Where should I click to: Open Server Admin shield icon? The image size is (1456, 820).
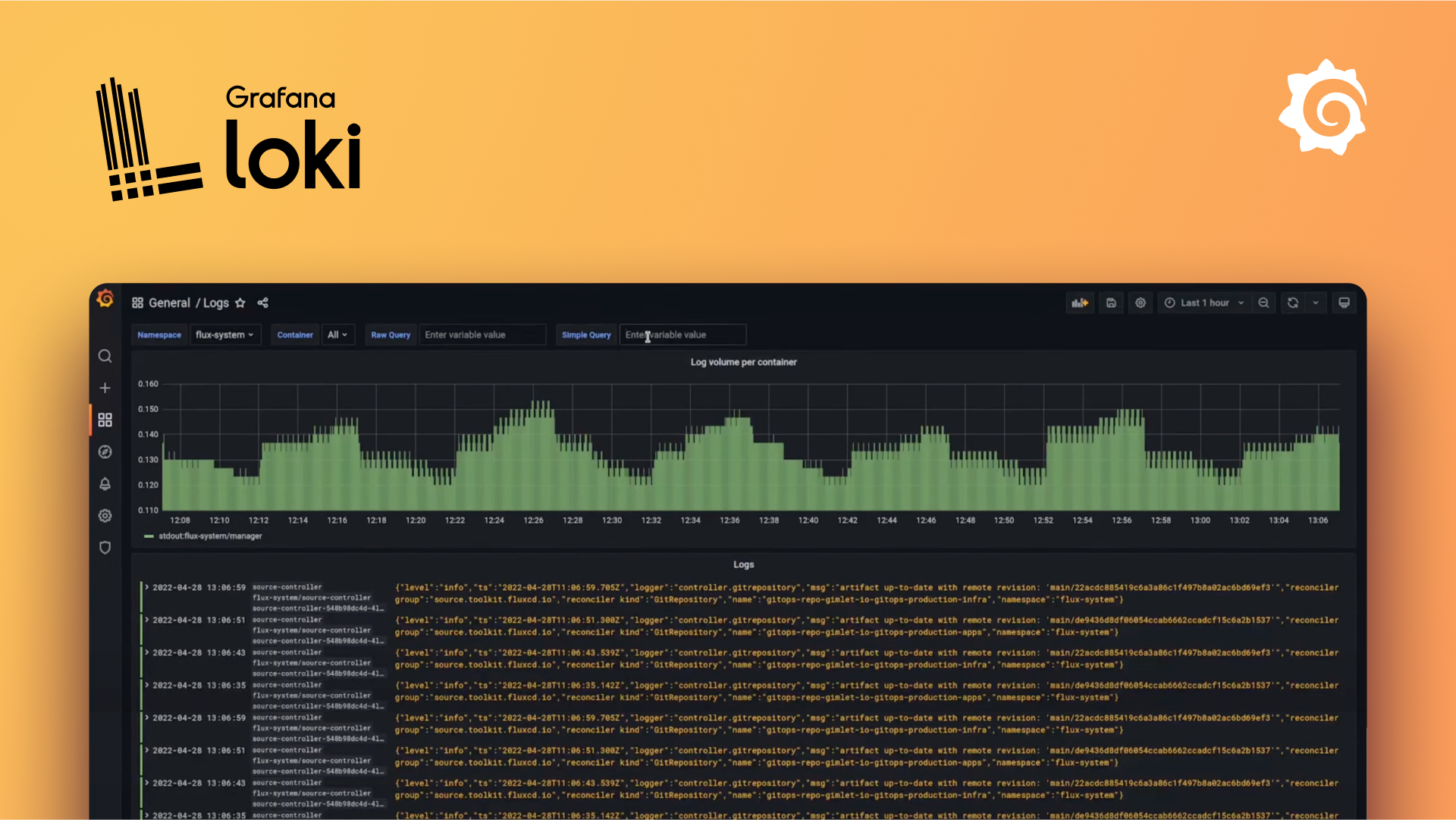[105, 548]
